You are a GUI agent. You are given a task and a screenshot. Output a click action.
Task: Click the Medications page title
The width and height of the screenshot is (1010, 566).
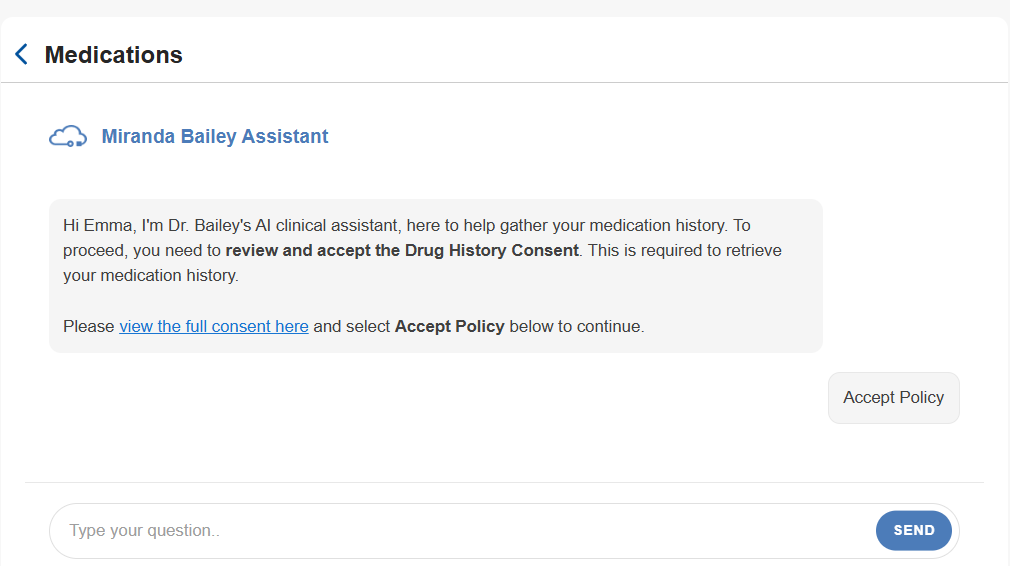click(x=113, y=54)
